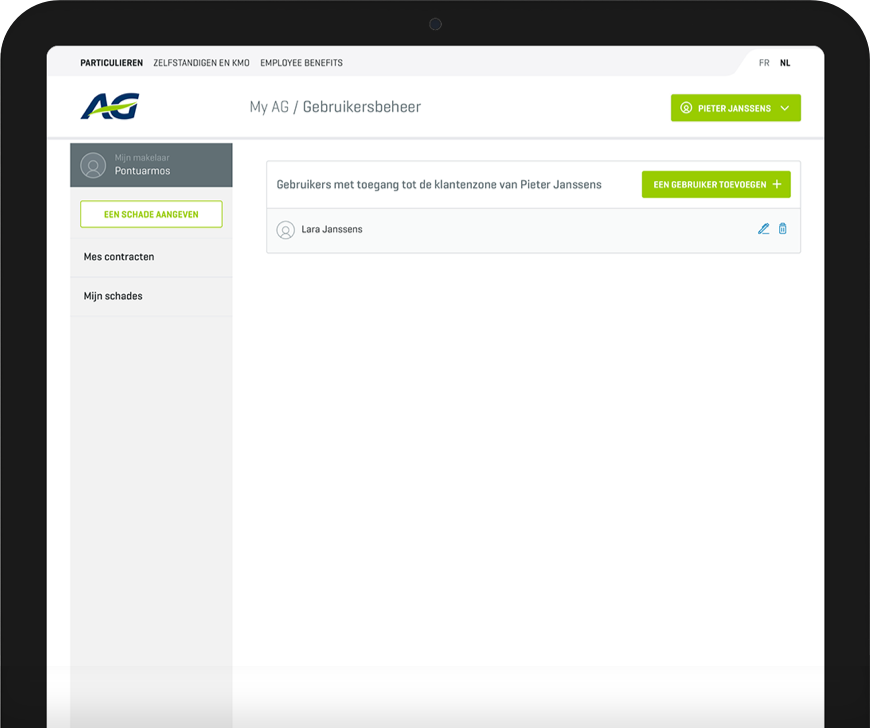Open the Particulieren tab
This screenshot has width=870, height=728.
[x=111, y=63]
